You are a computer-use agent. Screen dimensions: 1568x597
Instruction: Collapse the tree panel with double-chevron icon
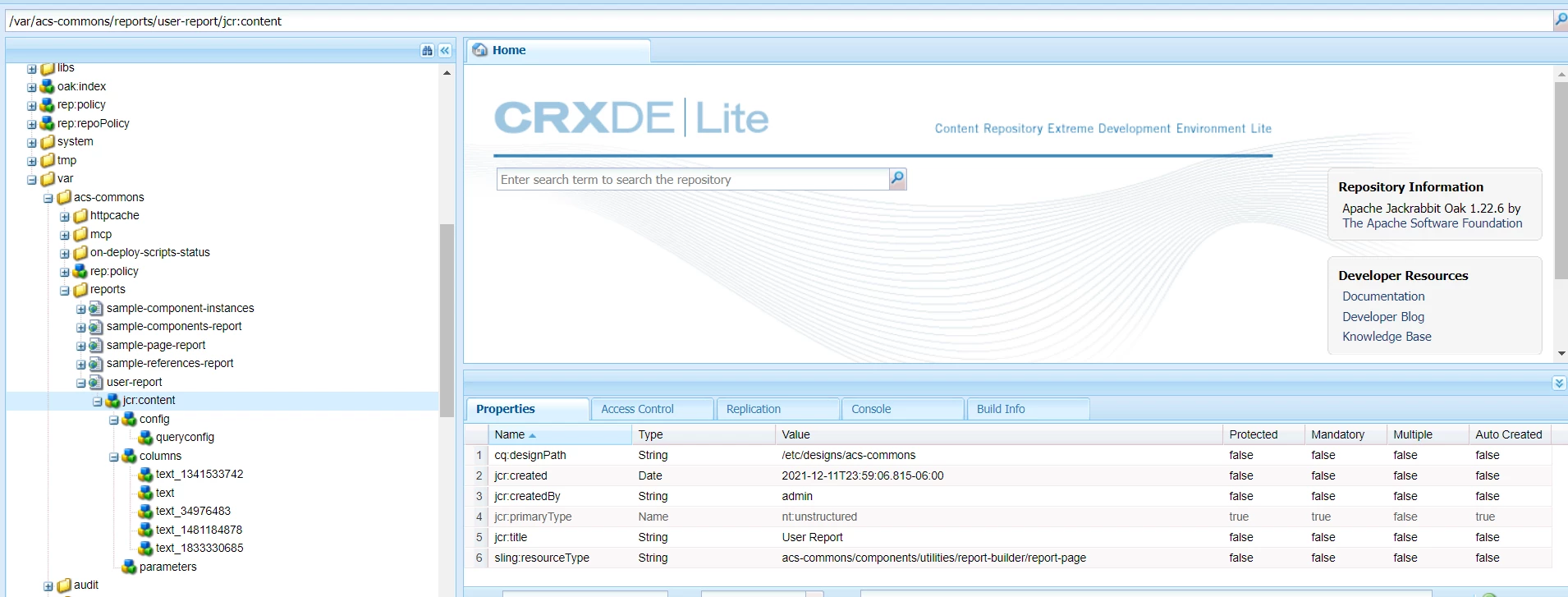[x=445, y=51]
